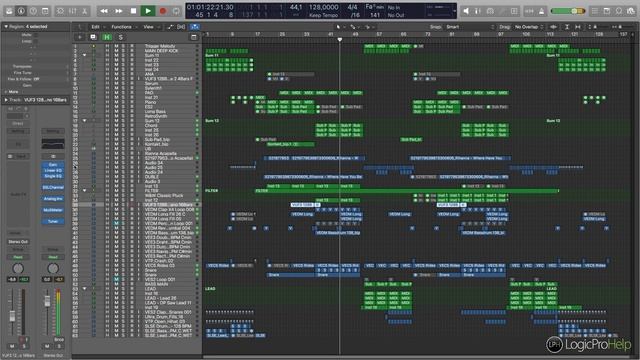The height and width of the screenshot is (360, 640).
Task: Toggle the green Hide tracks H button
Action: click(x=107, y=37)
